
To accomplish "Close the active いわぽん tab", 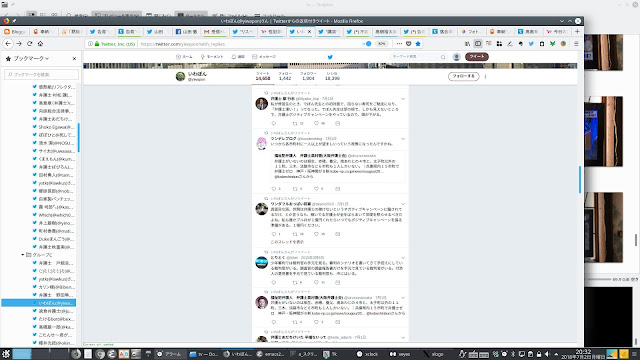I will coord(309,31).
